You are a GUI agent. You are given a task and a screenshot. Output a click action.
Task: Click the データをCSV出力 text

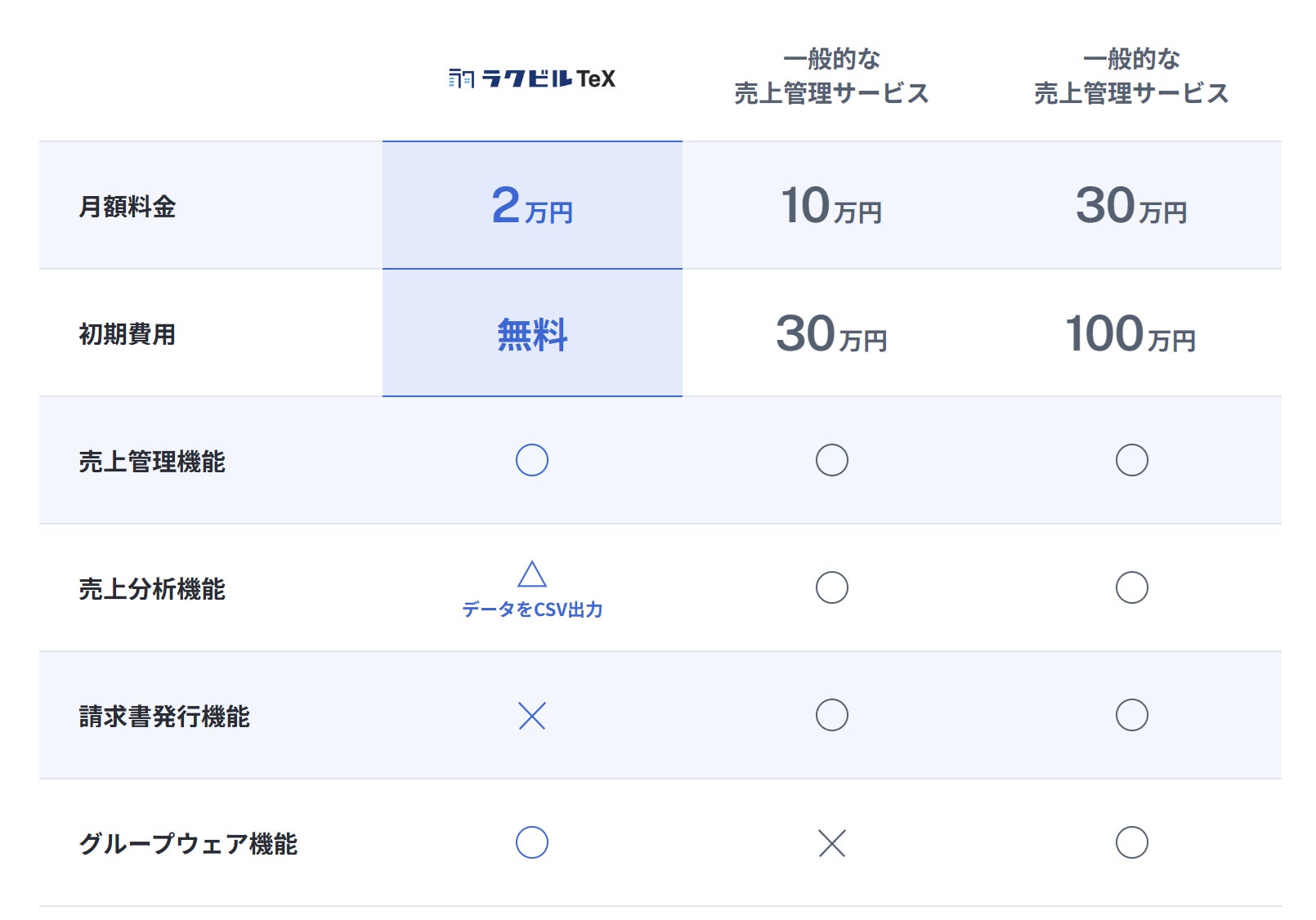(532, 610)
